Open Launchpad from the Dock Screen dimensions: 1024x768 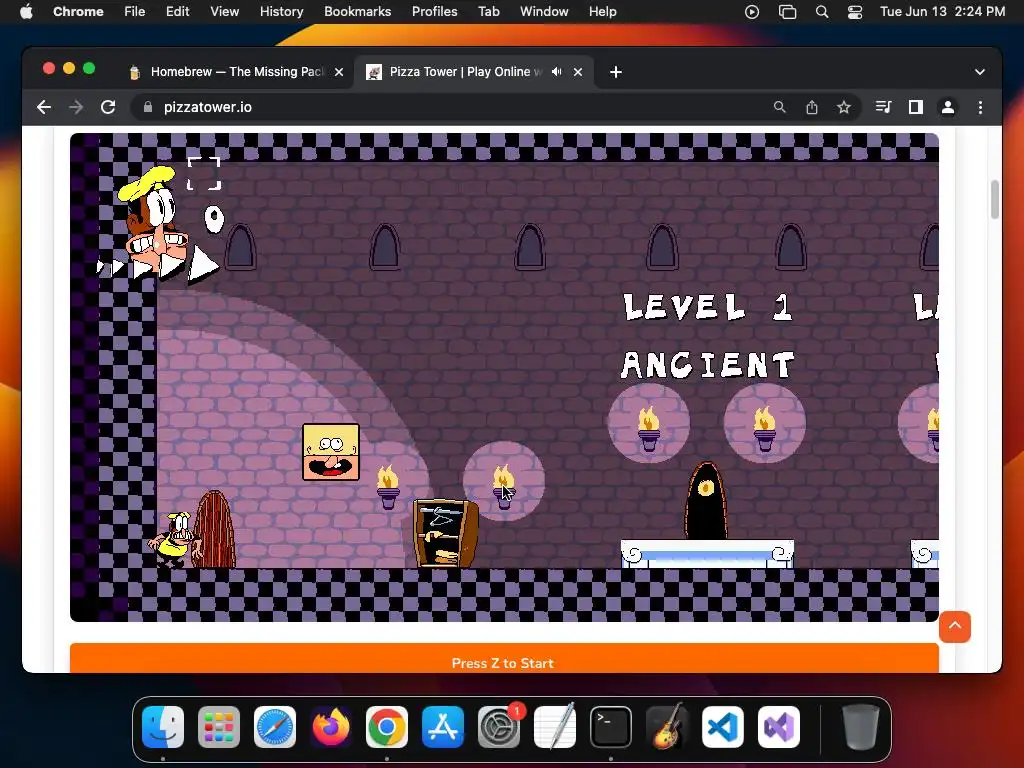pos(219,727)
